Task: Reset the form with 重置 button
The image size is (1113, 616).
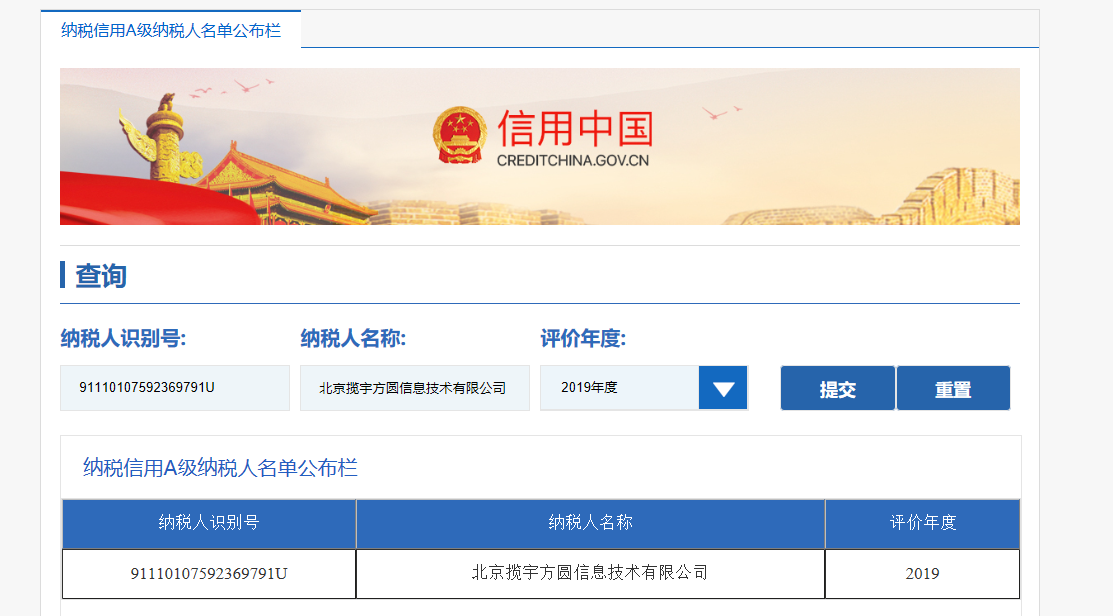Action: 953,388
